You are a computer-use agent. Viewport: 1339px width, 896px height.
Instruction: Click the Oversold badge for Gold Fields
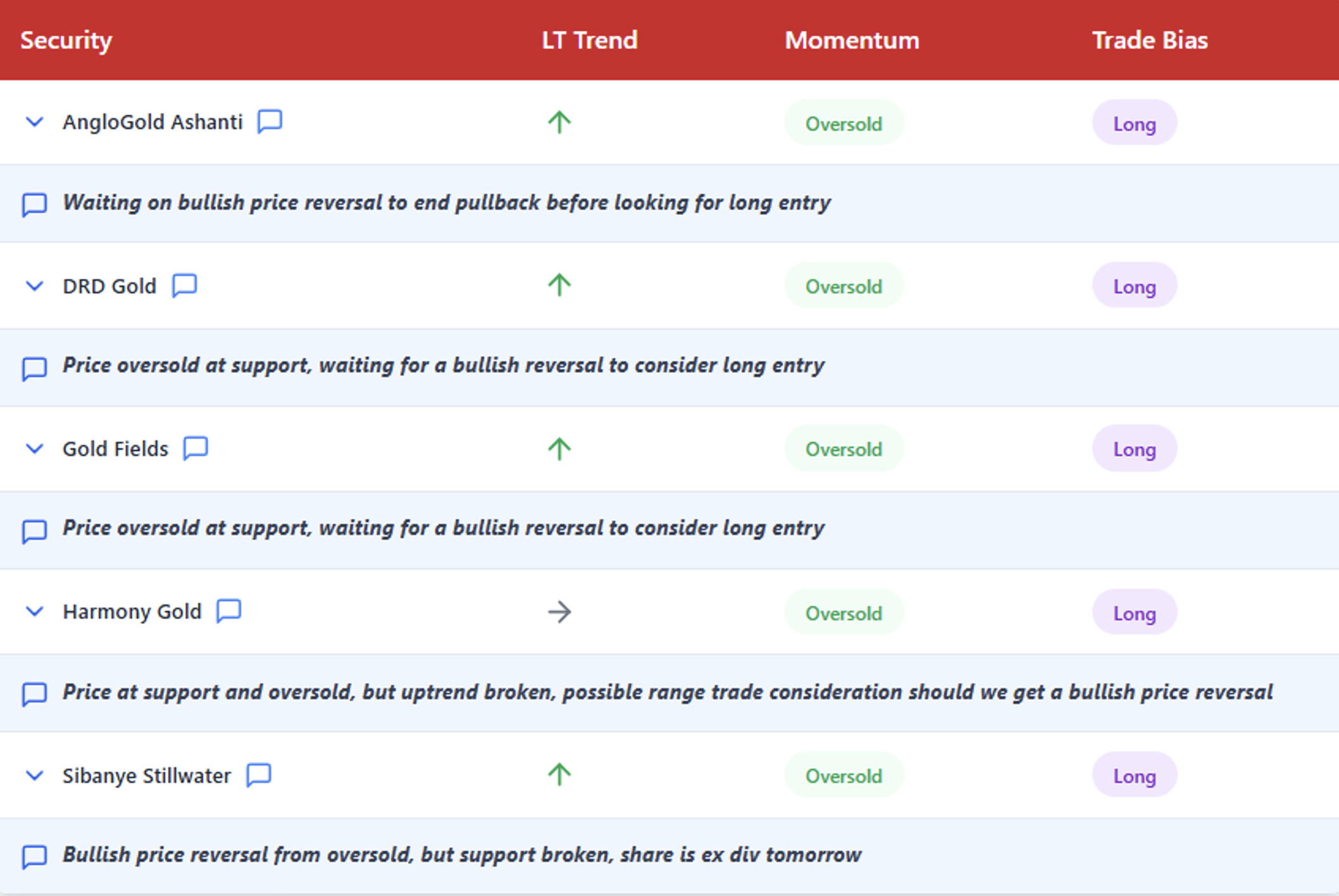(844, 449)
